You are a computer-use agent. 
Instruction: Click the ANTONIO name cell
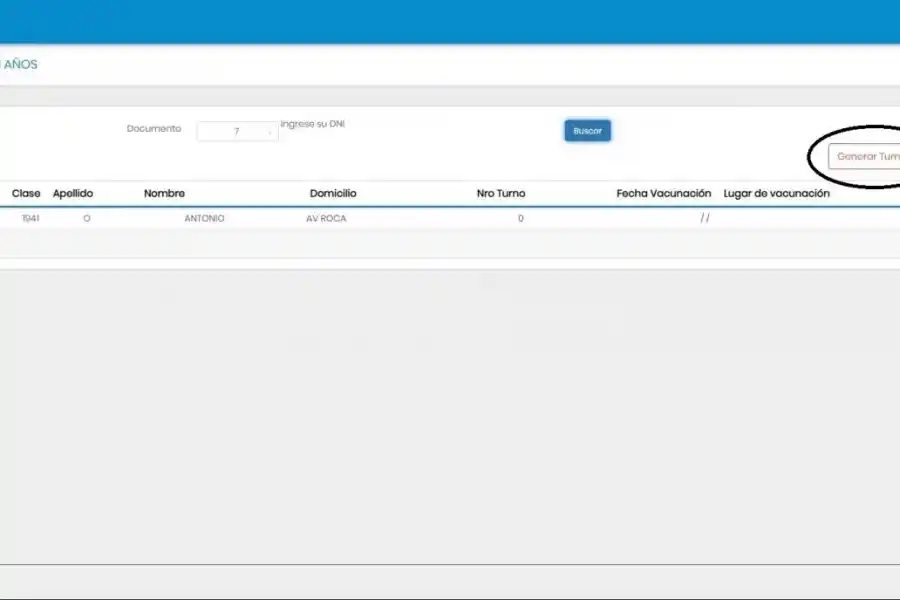(204, 218)
